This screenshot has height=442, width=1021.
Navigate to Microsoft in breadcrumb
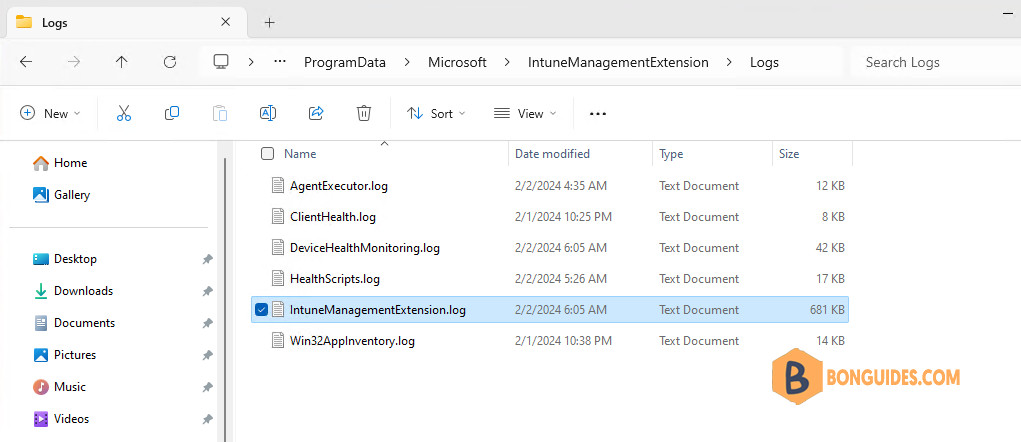(457, 62)
